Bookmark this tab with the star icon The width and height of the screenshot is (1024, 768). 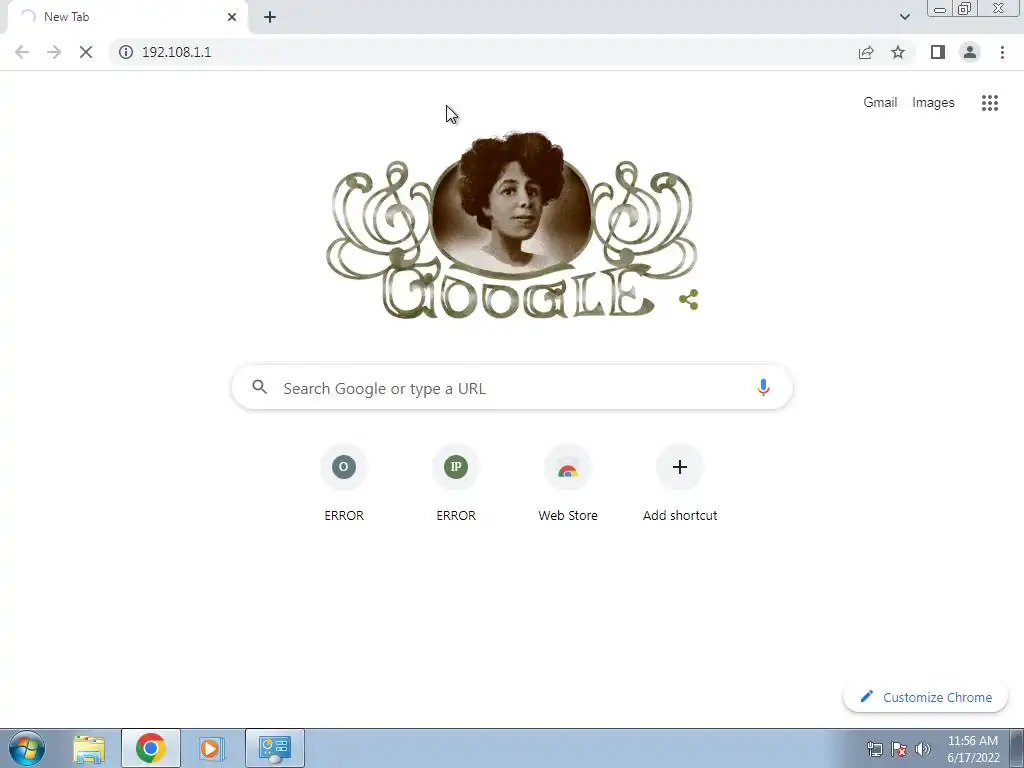coord(898,52)
